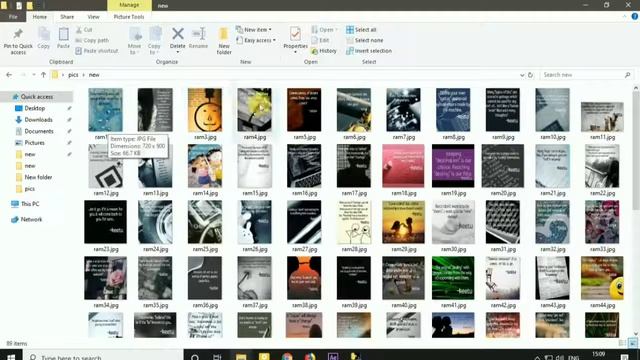Click Cut in Clipboard group
The height and width of the screenshot is (360, 640).
[84, 30]
